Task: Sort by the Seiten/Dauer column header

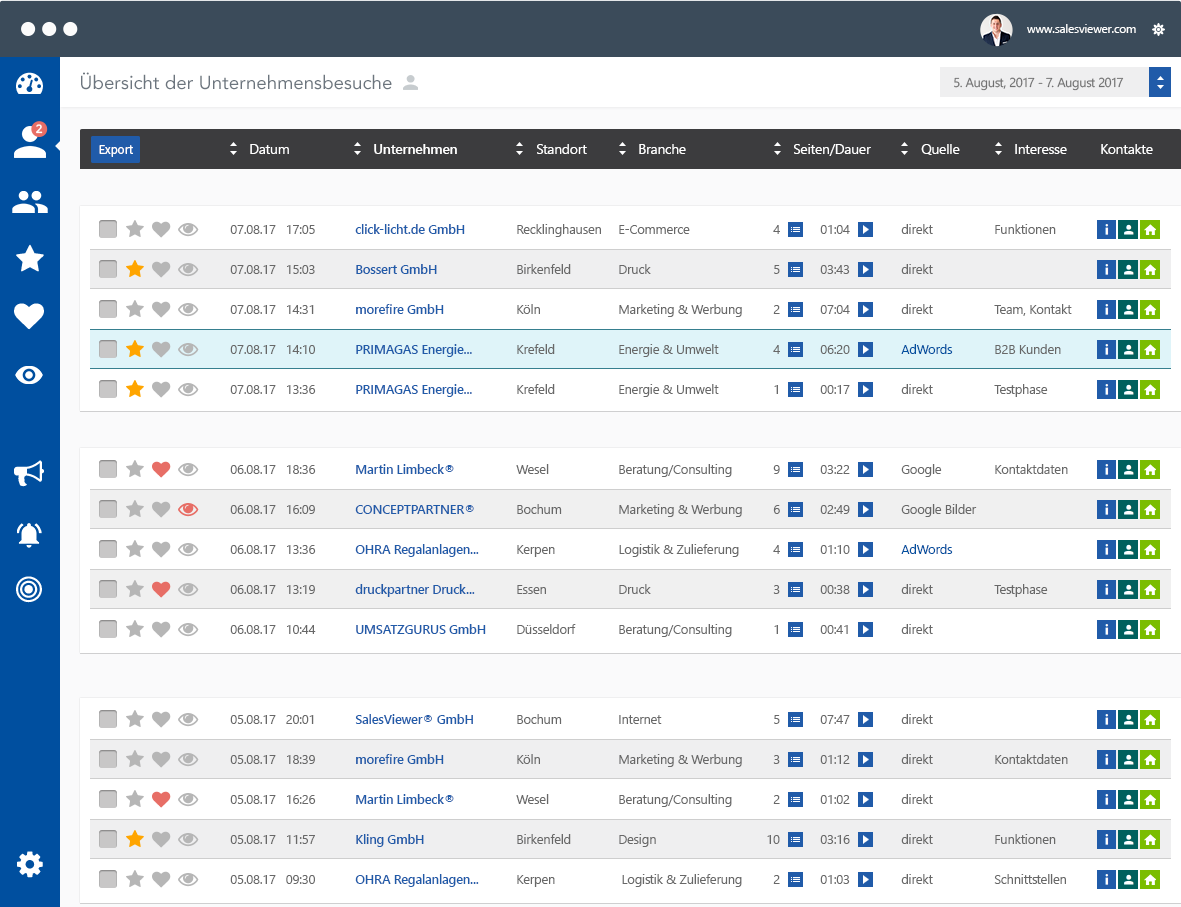Action: [x=831, y=150]
